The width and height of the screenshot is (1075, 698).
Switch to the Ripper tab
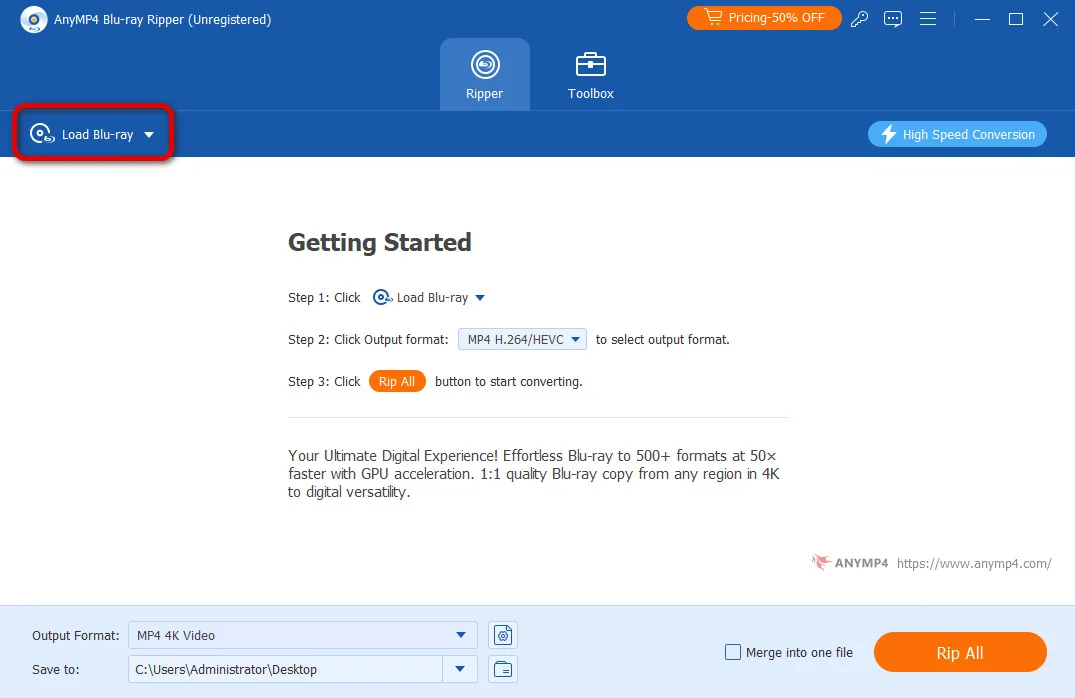coord(484,75)
